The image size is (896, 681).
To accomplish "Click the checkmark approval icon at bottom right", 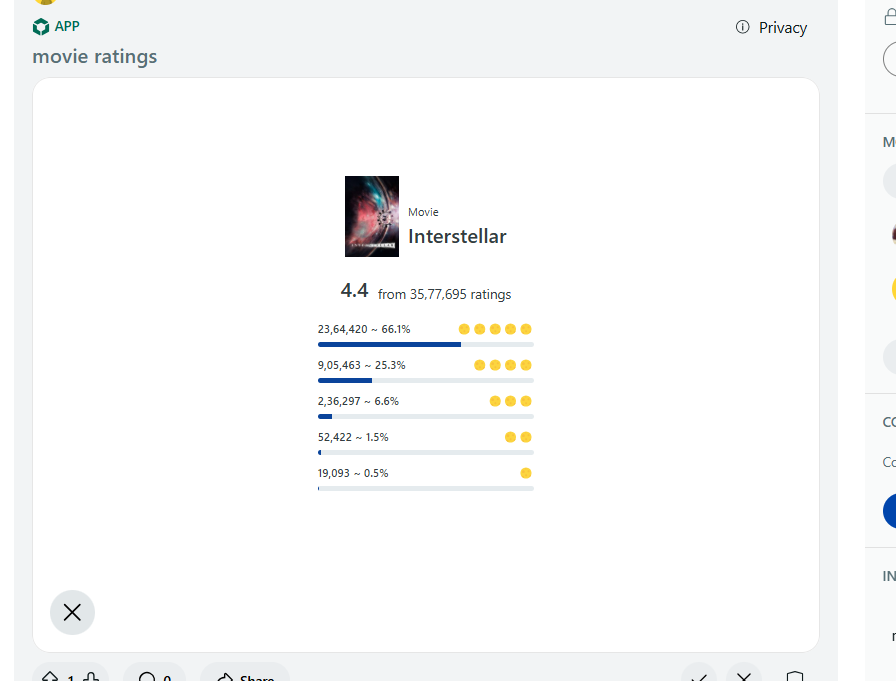I will [698, 676].
